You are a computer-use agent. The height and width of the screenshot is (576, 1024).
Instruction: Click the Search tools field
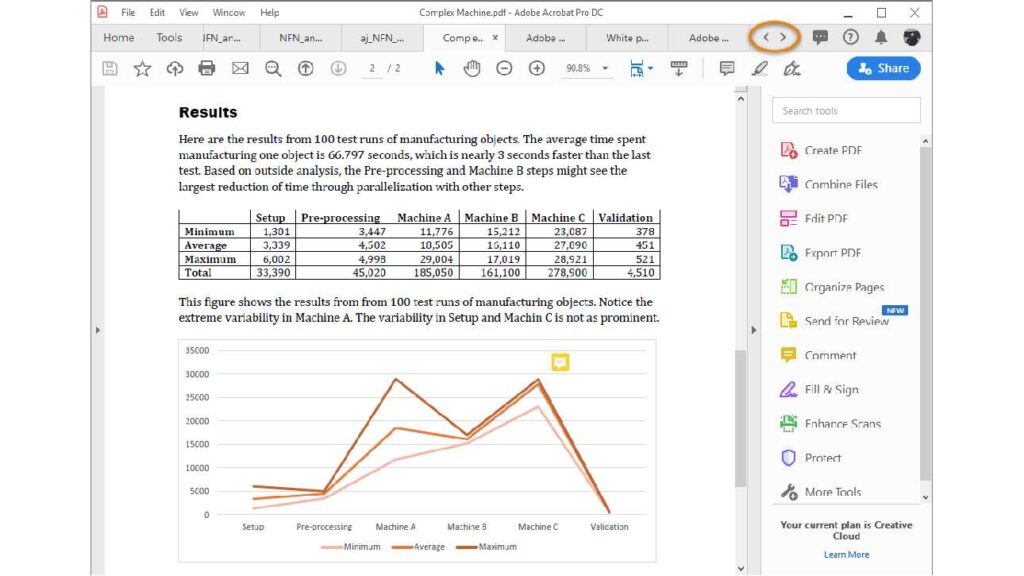pos(846,110)
